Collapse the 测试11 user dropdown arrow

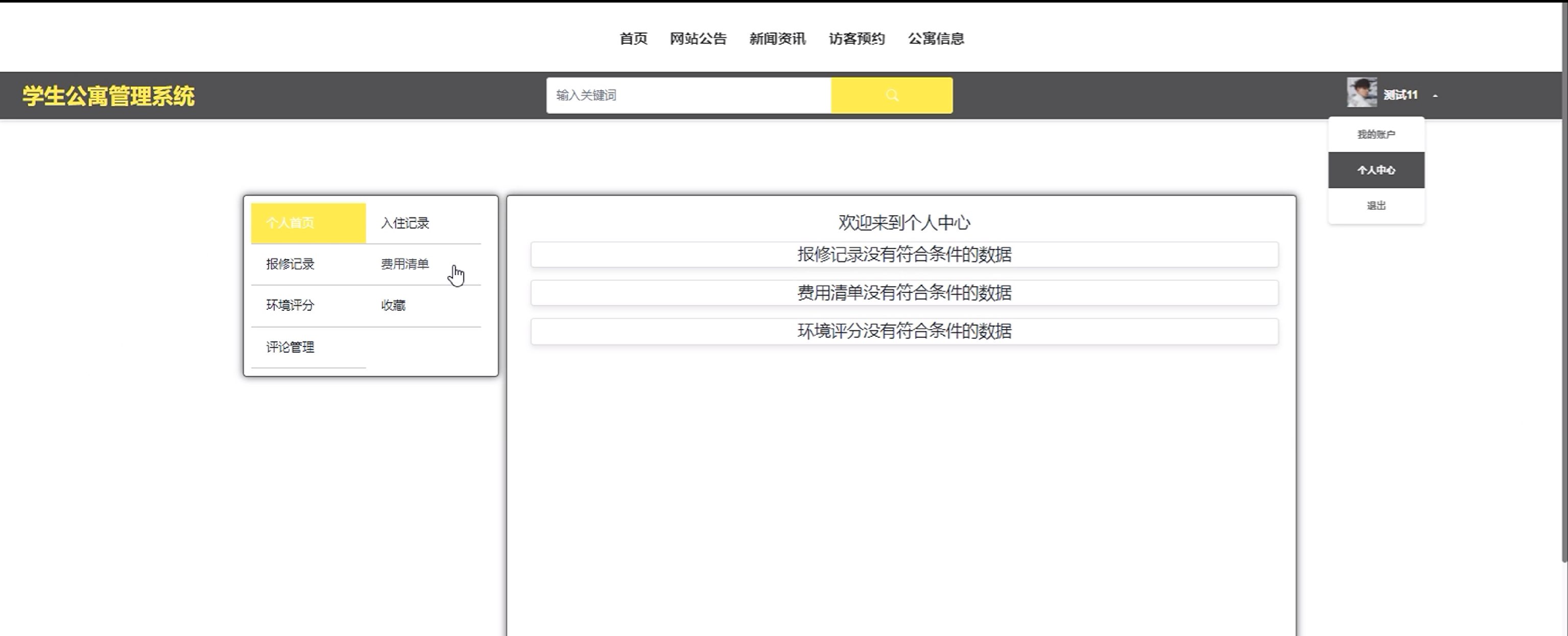click(x=1435, y=95)
